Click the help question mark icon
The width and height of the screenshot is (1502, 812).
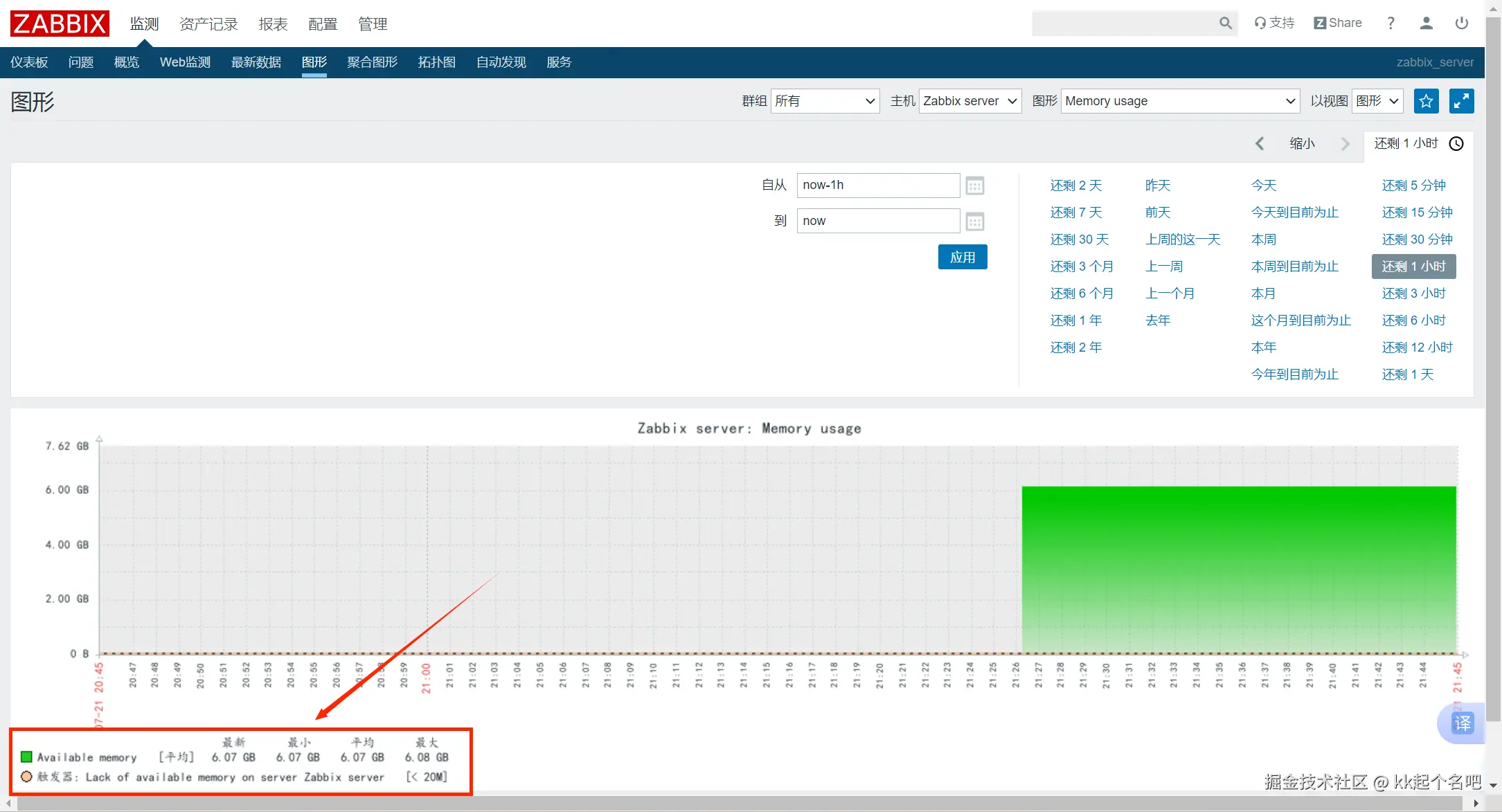[x=1391, y=24]
